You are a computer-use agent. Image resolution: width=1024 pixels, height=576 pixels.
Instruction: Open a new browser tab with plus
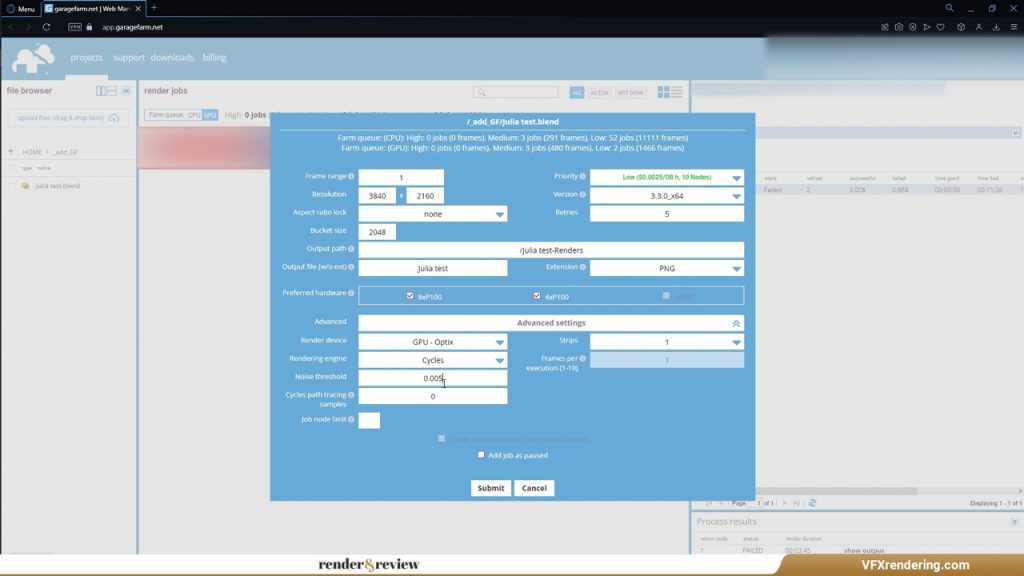click(154, 8)
